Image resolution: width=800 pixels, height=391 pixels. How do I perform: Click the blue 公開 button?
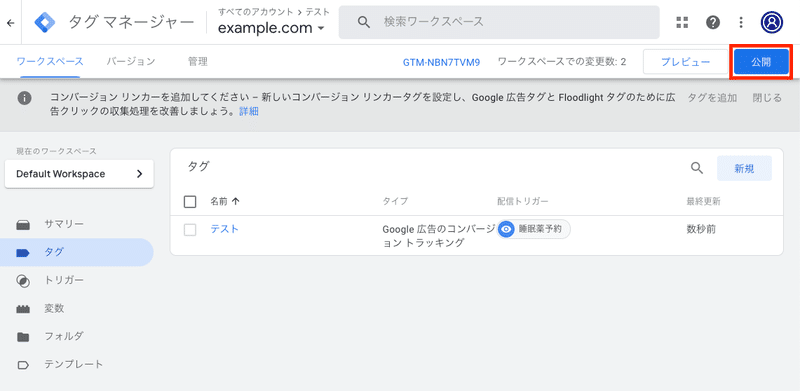point(761,62)
